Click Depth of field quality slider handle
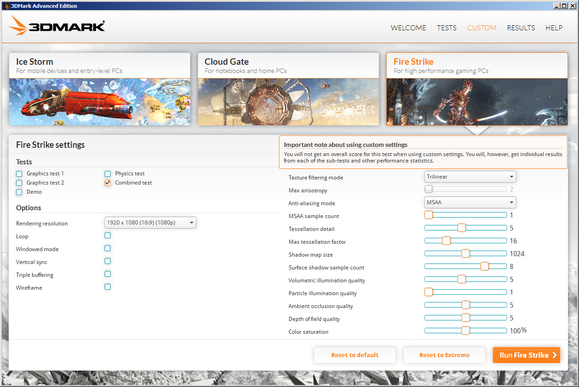Image resolution: width=579 pixels, height=387 pixels. pyautogui.click(x=466, y=318)
